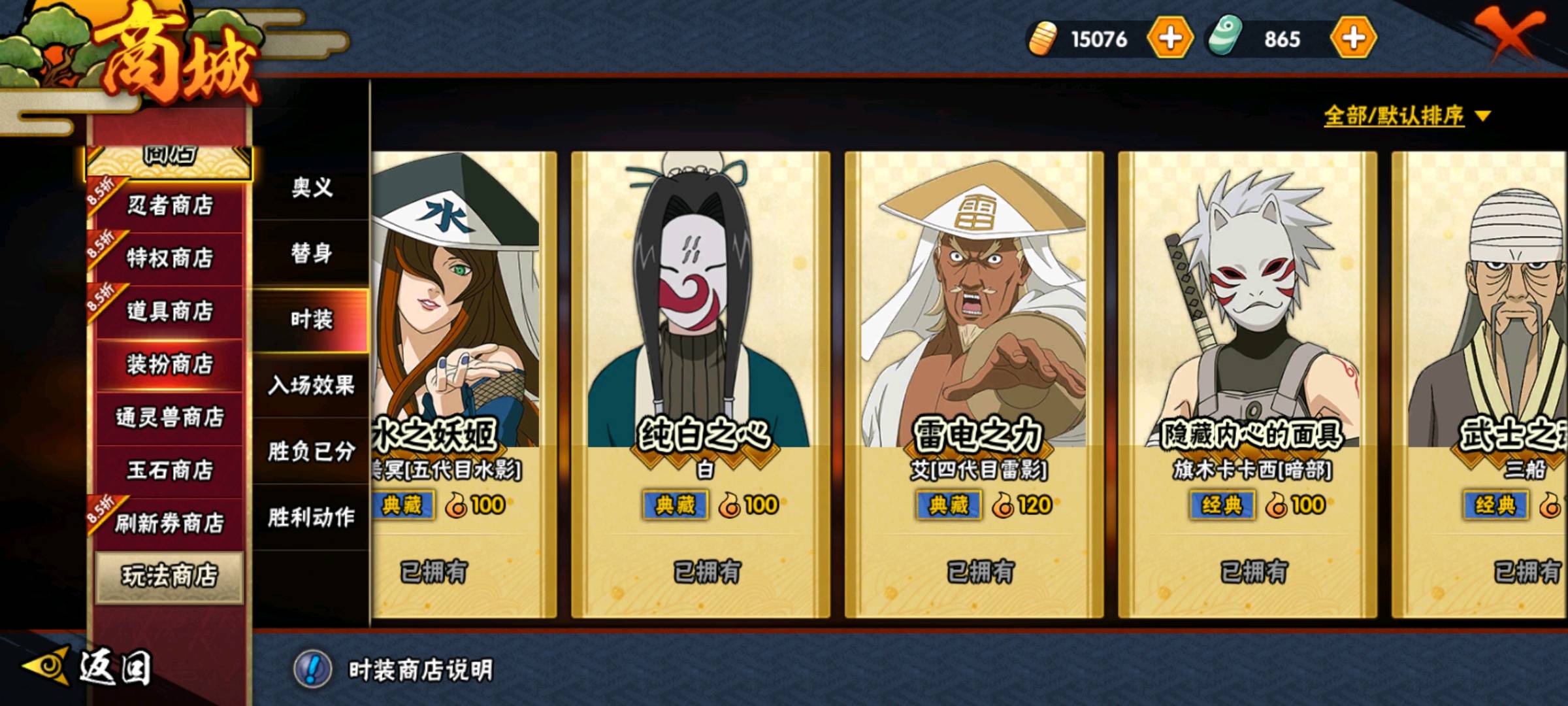Open 通灵兽商店 from the sidebar
The width and height of the screenshot is (1568, 706).
(170, 417)
